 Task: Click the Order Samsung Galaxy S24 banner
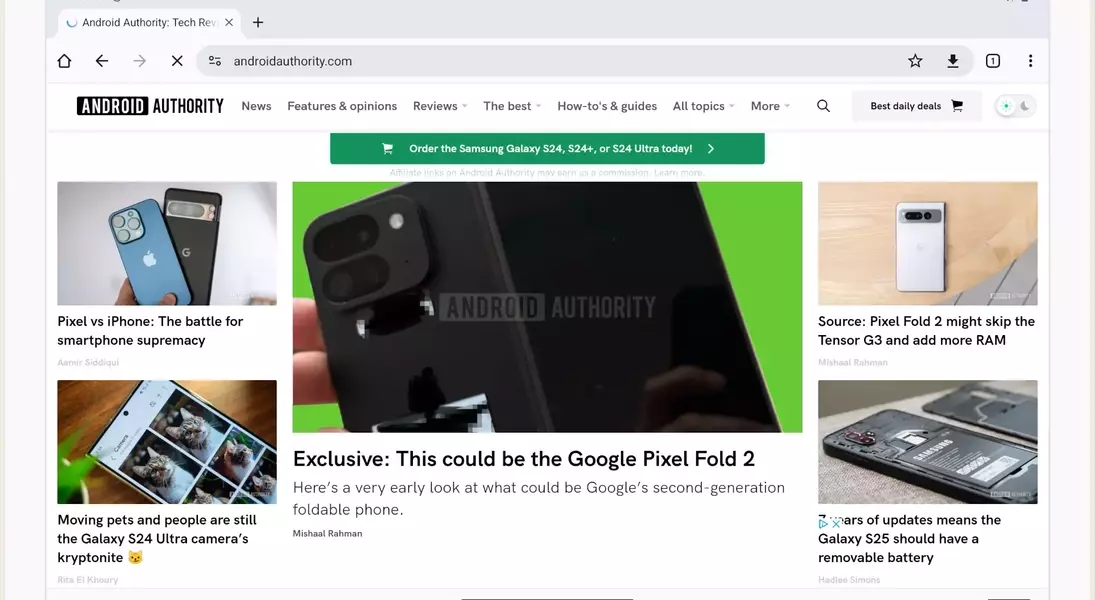(548, 149)
